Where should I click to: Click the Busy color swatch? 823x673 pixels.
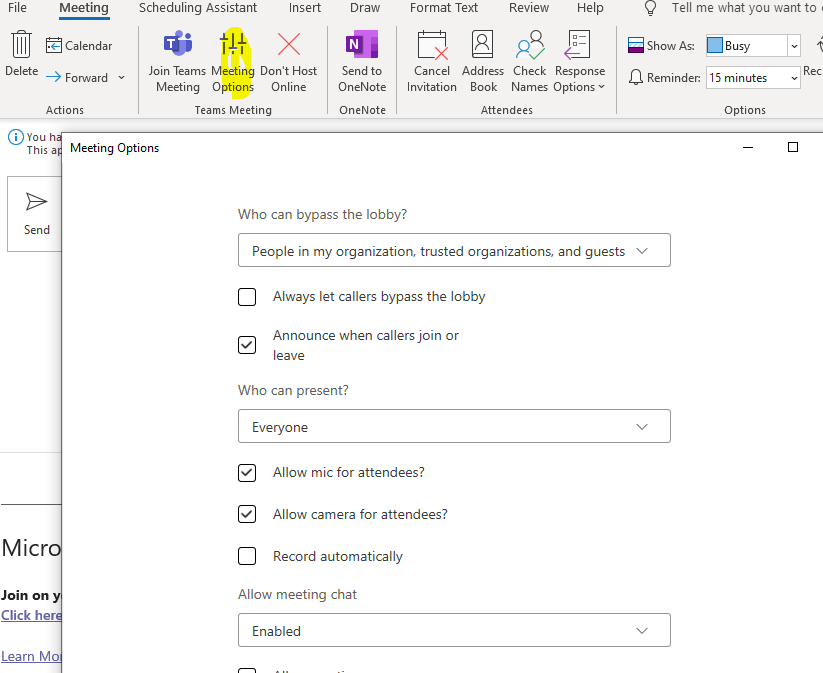(x=714, y=46)
